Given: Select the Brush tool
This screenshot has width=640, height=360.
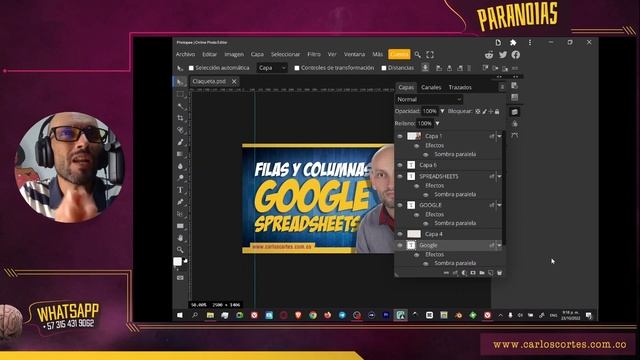Looking at the screenshot, I should coord(180,142).
